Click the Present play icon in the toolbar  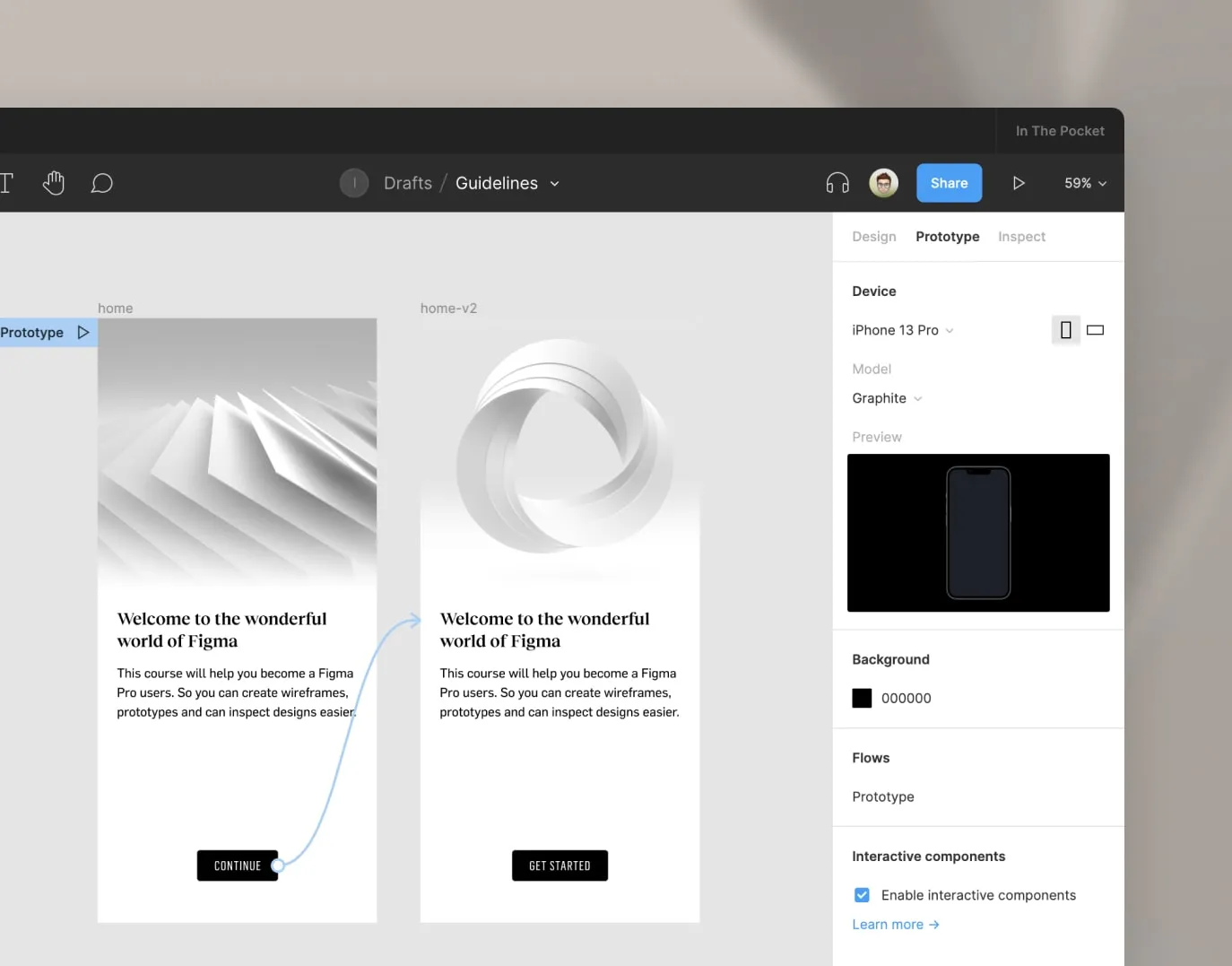point(1019,182)
